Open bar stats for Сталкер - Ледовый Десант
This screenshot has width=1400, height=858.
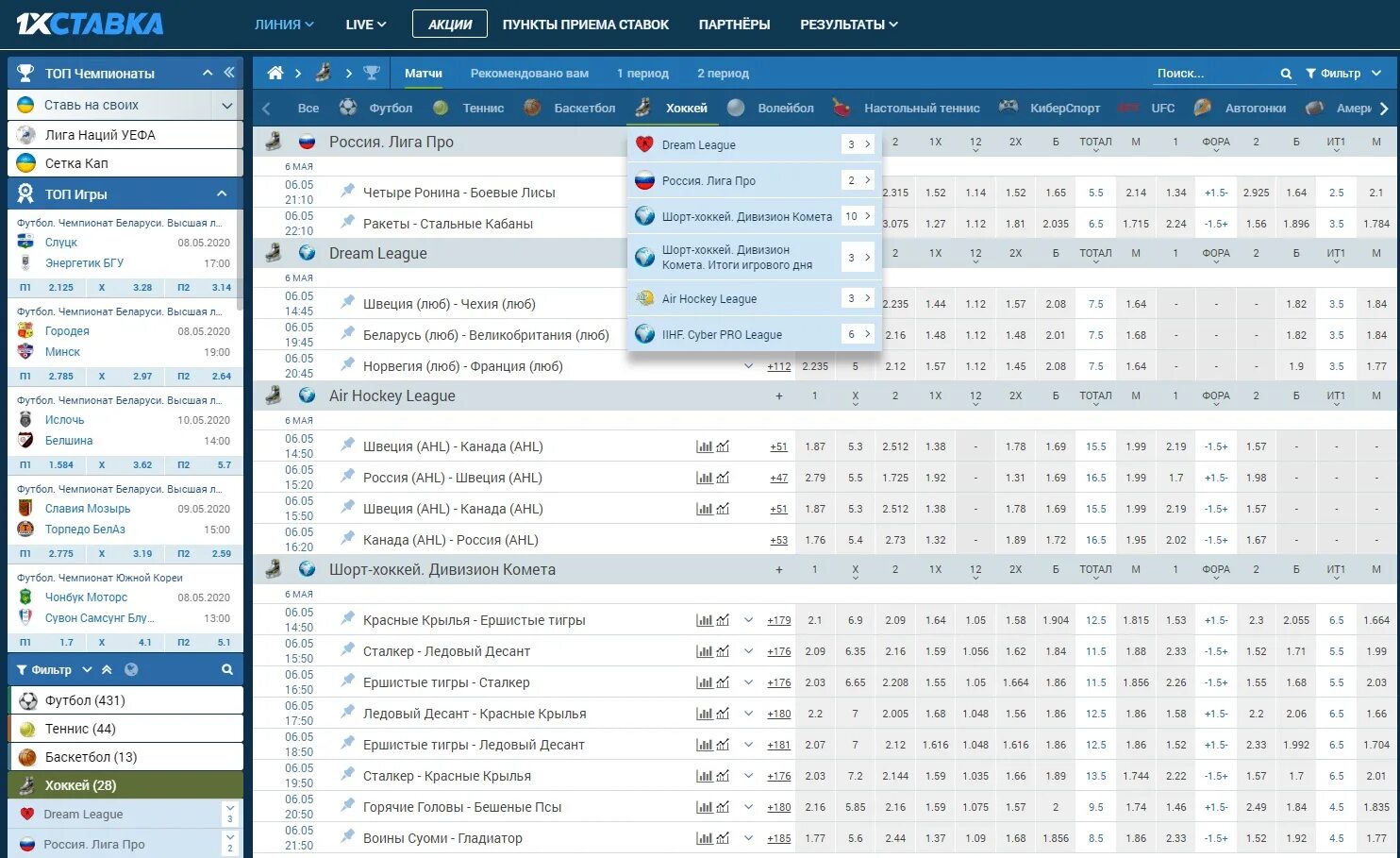tap(704, 651)
